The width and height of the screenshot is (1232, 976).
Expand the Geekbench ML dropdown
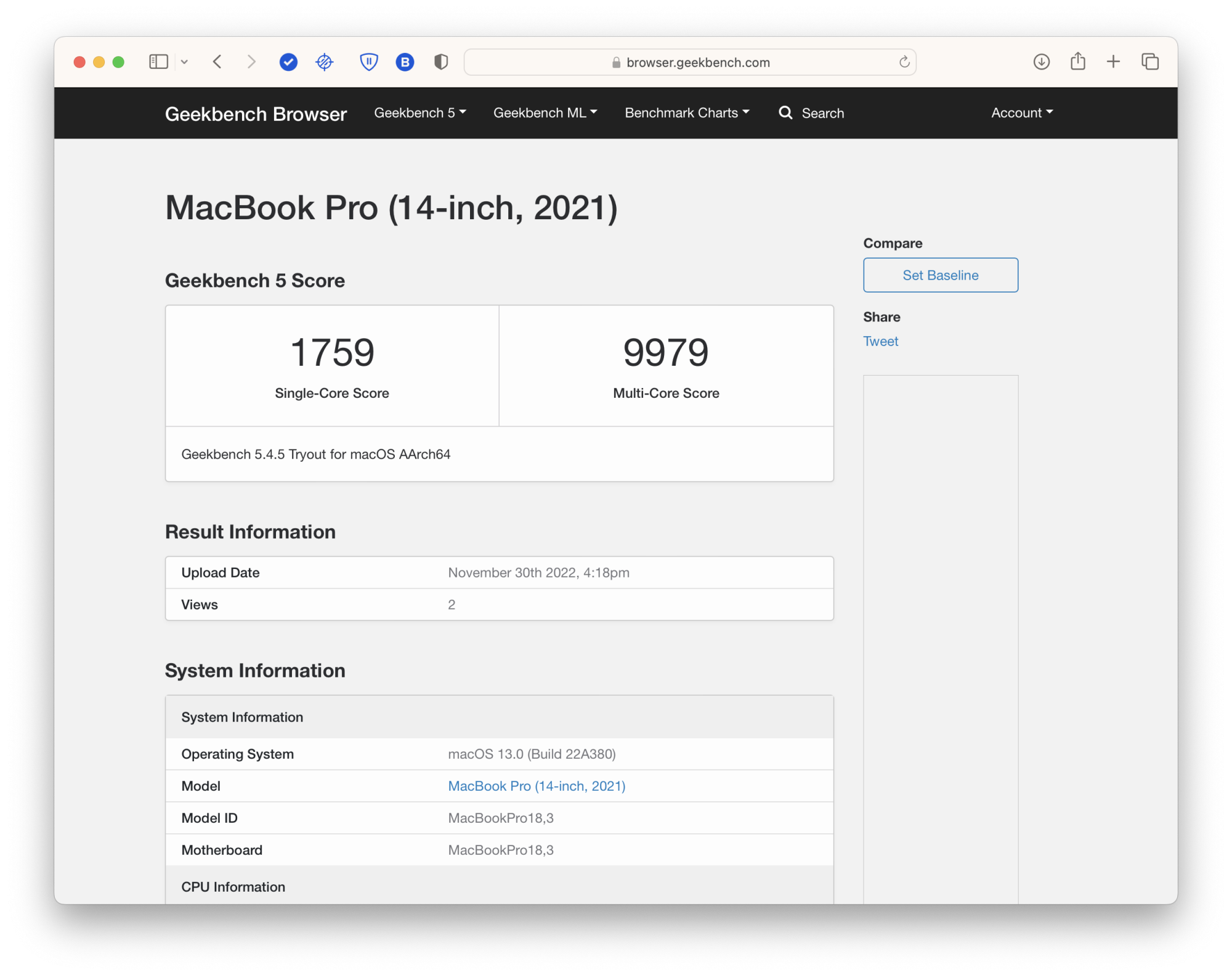pos(545,113)
